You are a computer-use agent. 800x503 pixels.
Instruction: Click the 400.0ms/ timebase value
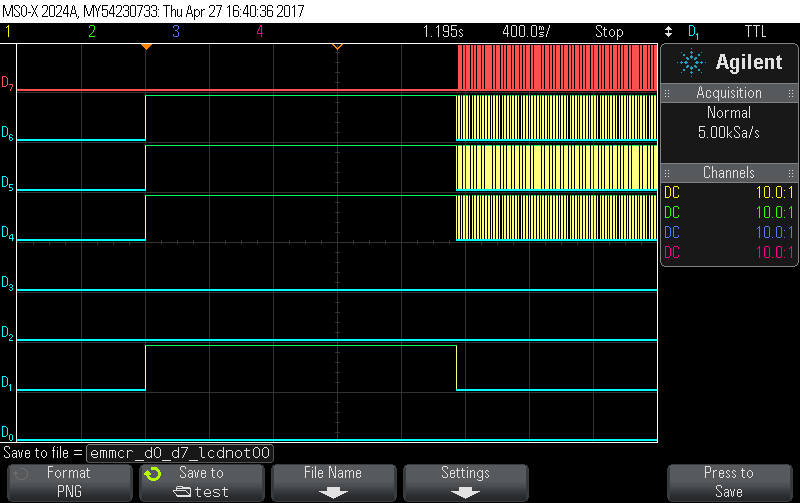[x=526, y=32]
